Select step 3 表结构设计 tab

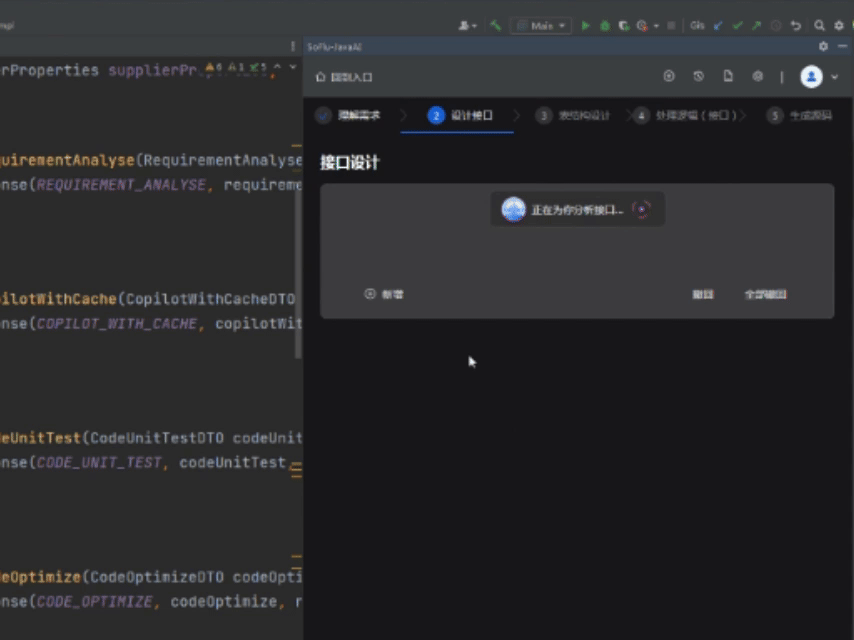[x=573, y=115]
